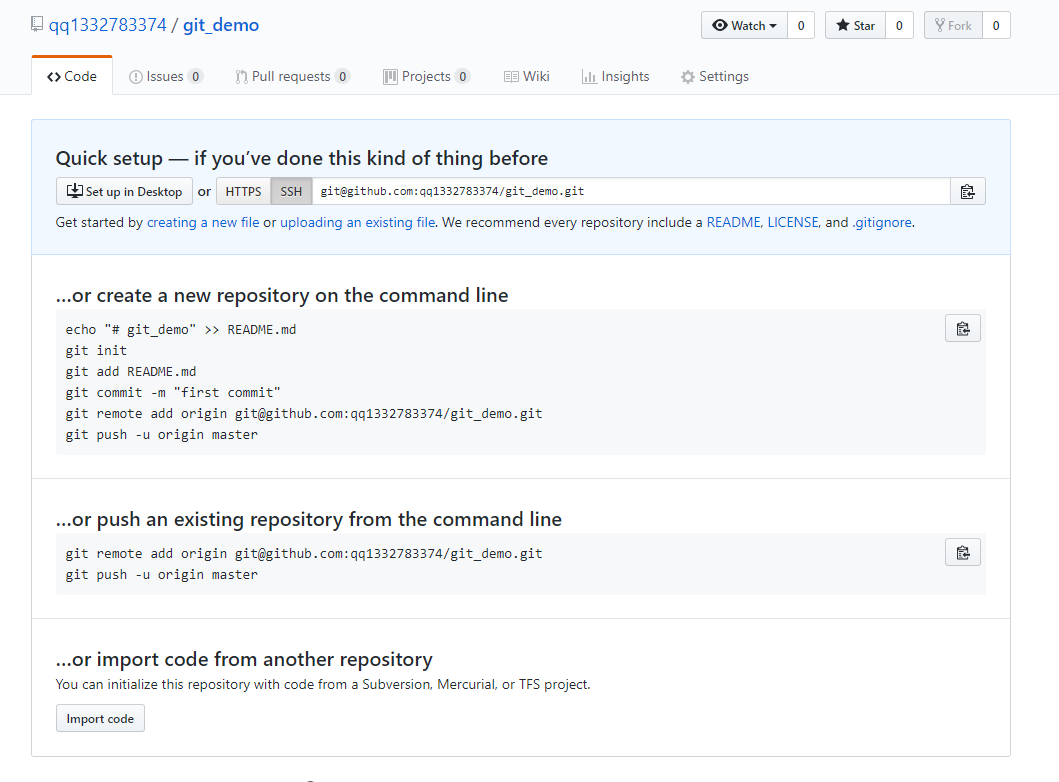Open the 'uploading an existing file' link
Screen dimensions: 1059x782
pyautogui.click(x=357, y=223)
